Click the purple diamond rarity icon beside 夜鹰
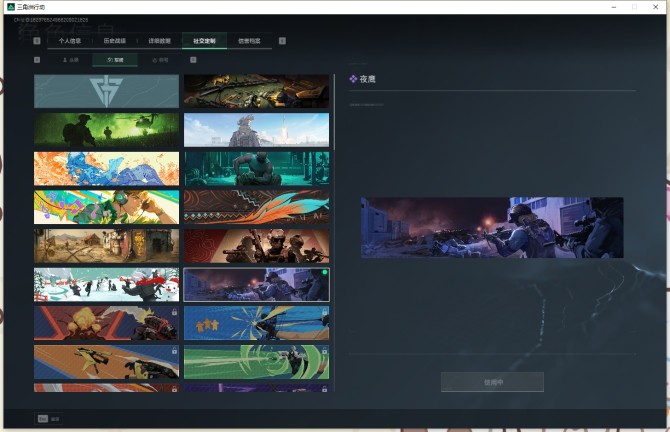This screenshot has height=432, width=670. point(353,79)
